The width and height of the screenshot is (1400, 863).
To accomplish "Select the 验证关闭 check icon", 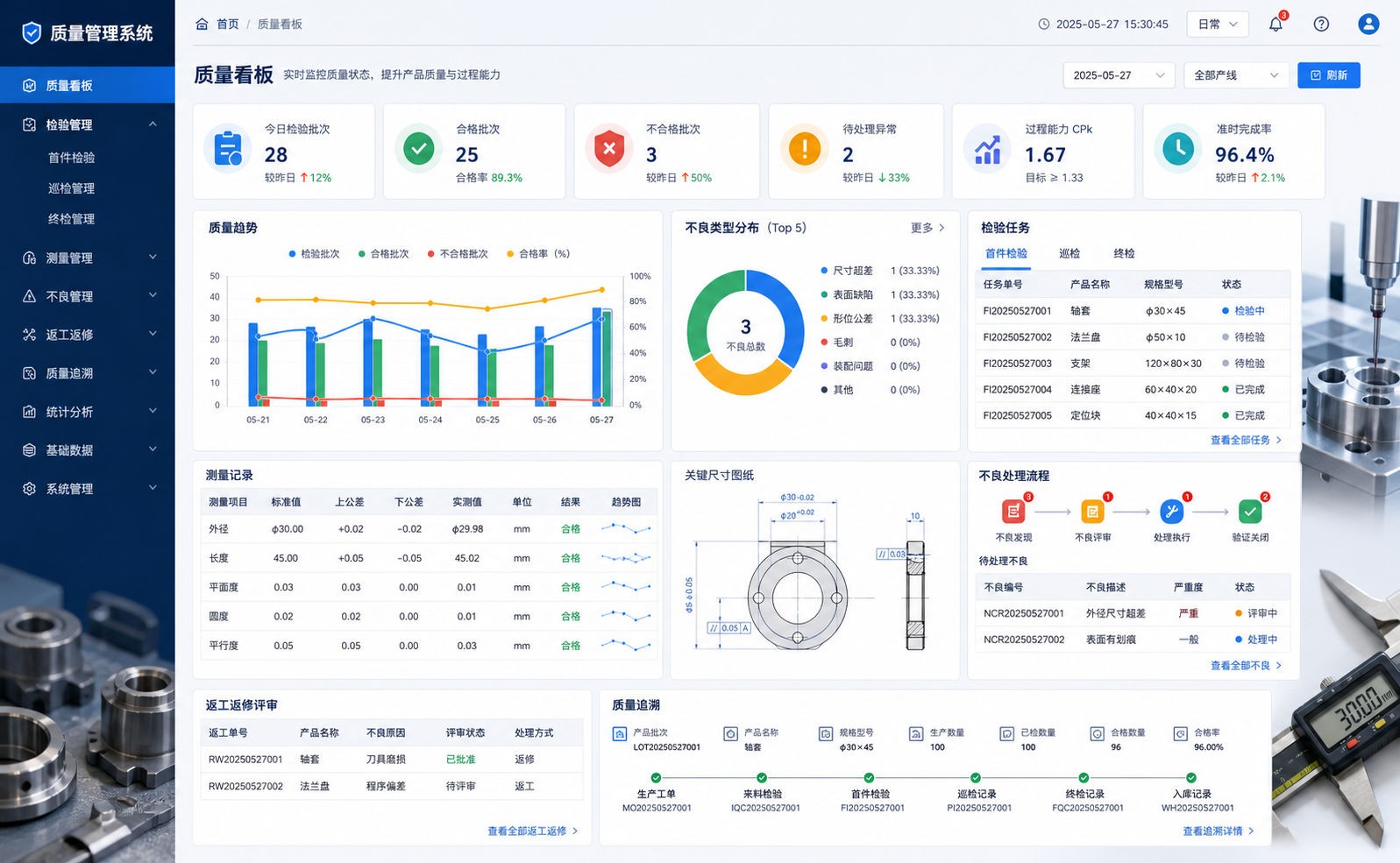I will [1250, 512].
